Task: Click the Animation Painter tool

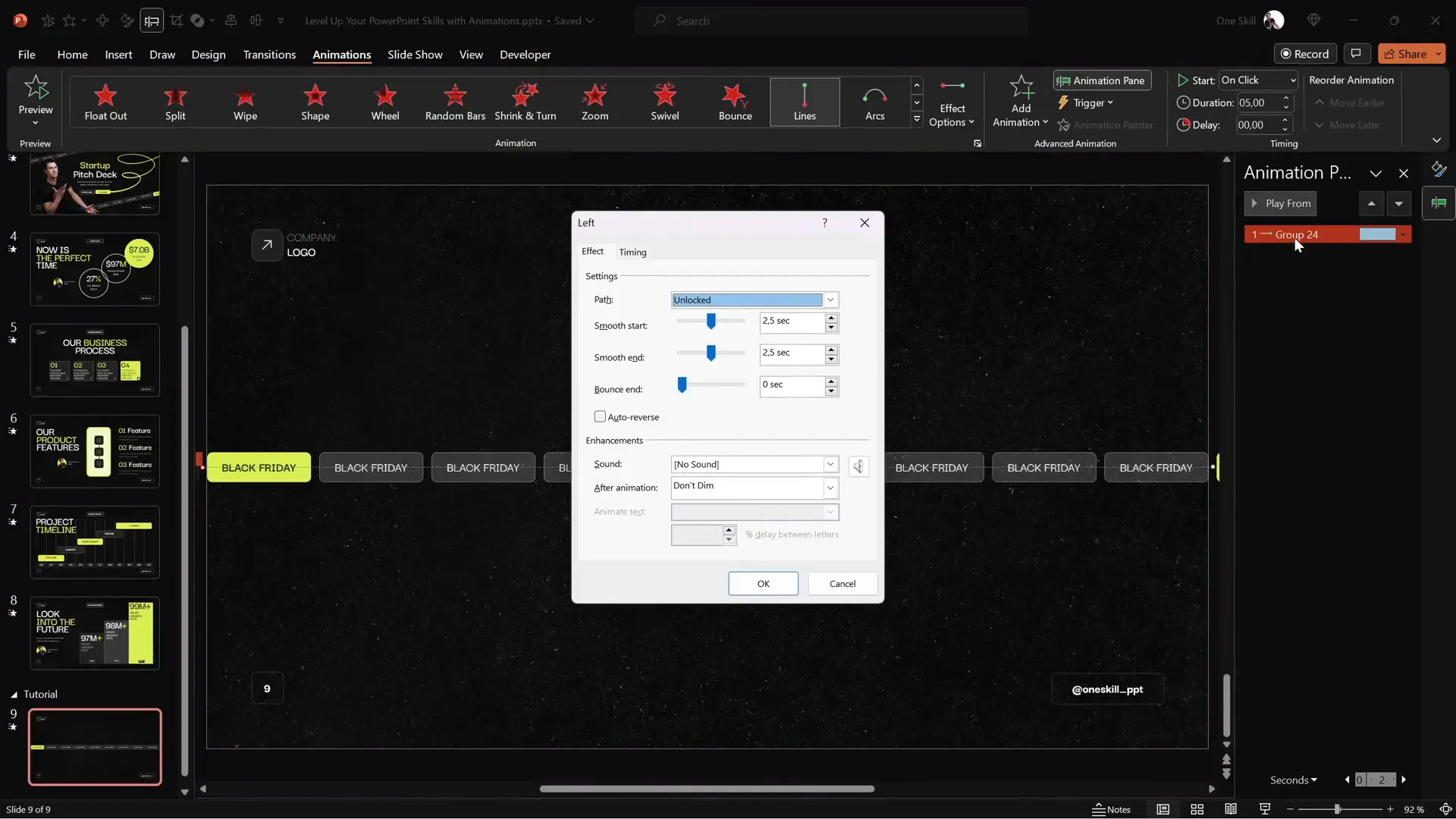Action: pyautogui.click(x=1106, y=125)
